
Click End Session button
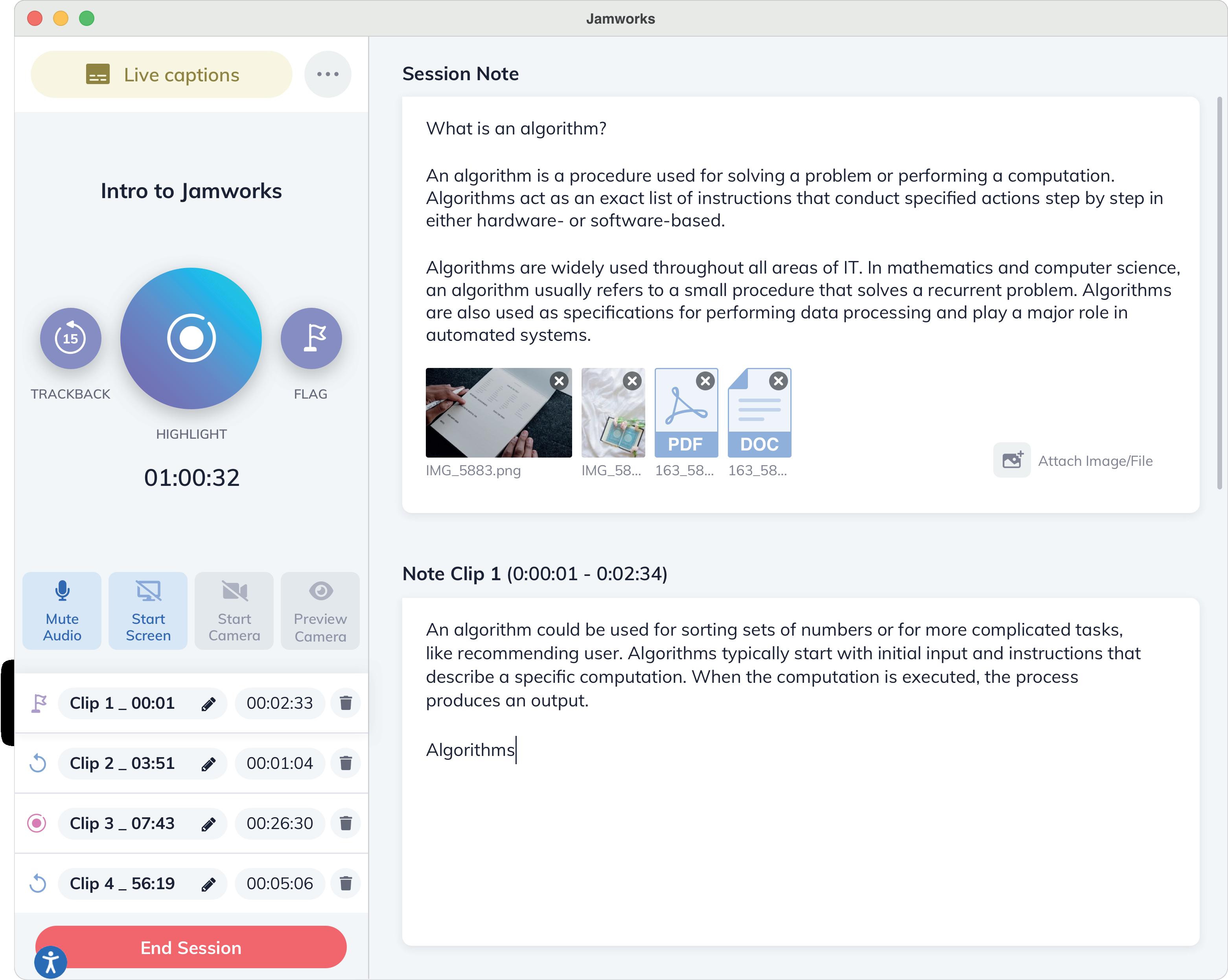pos(191,947)
